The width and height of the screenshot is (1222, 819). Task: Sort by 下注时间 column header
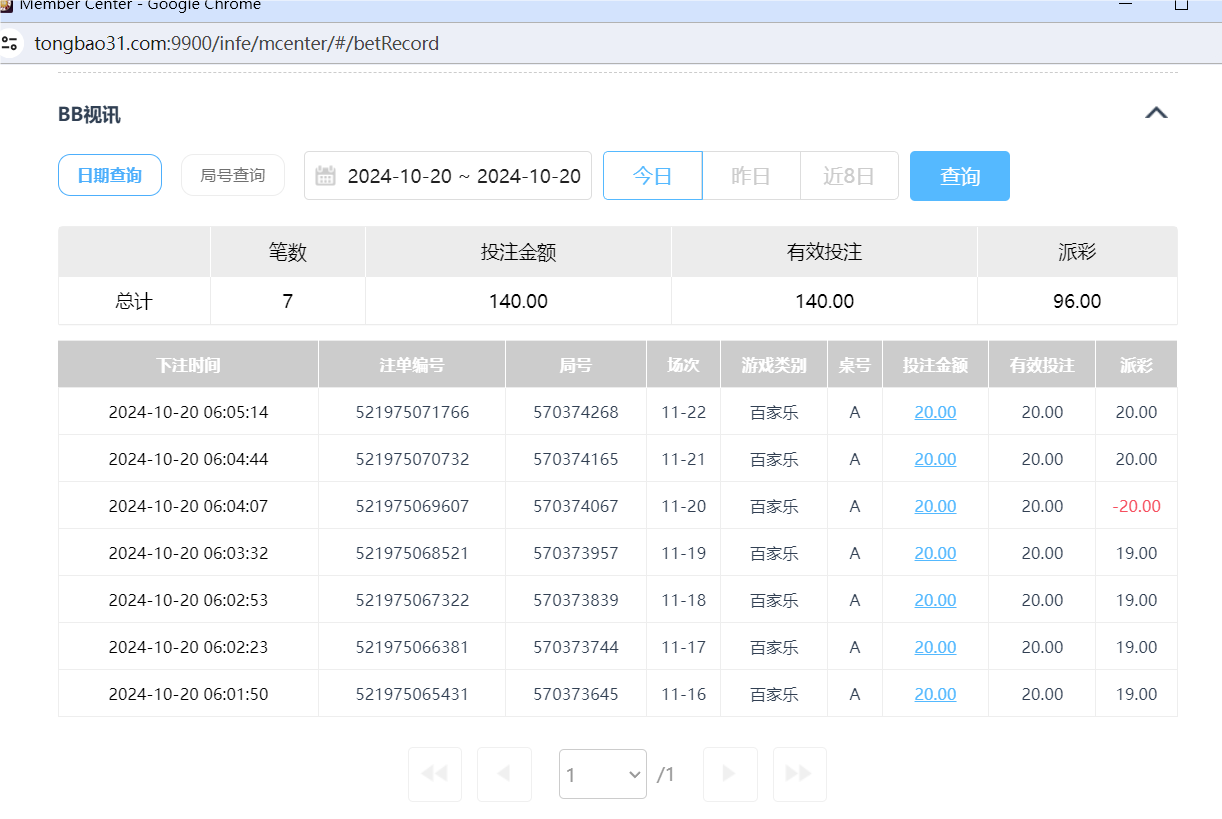click(x=187, y=364)
